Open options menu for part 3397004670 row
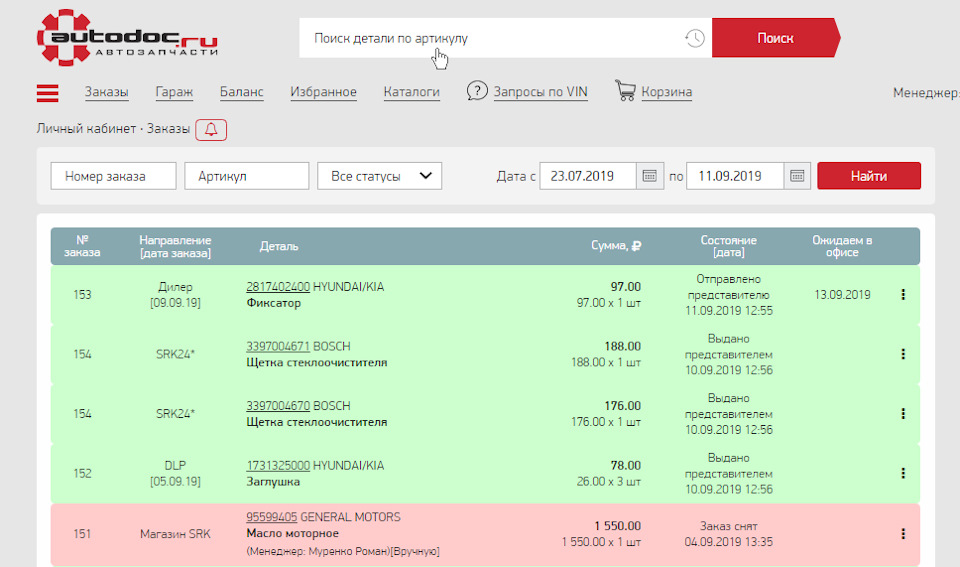The height and width of the screenshot is (567, 960). 903,414
